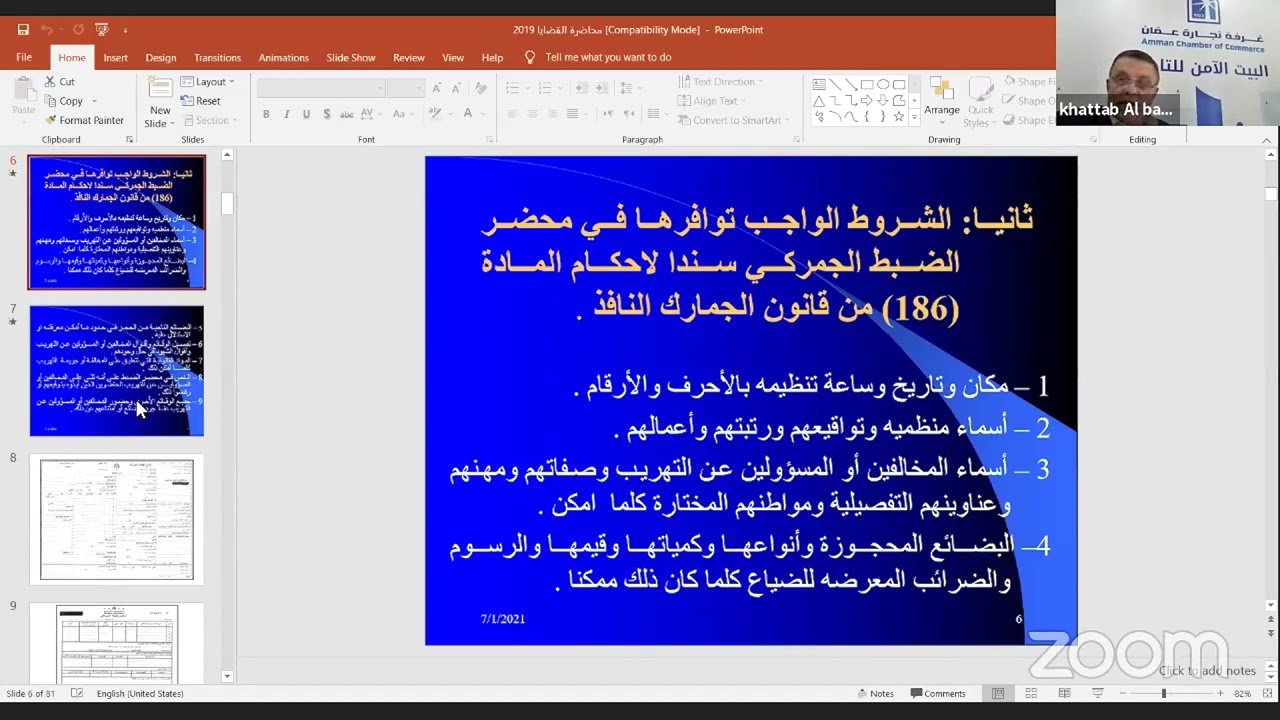This screenshot has width=1280, height=720.
Task: Open the font size combo box
Action: 406,88
